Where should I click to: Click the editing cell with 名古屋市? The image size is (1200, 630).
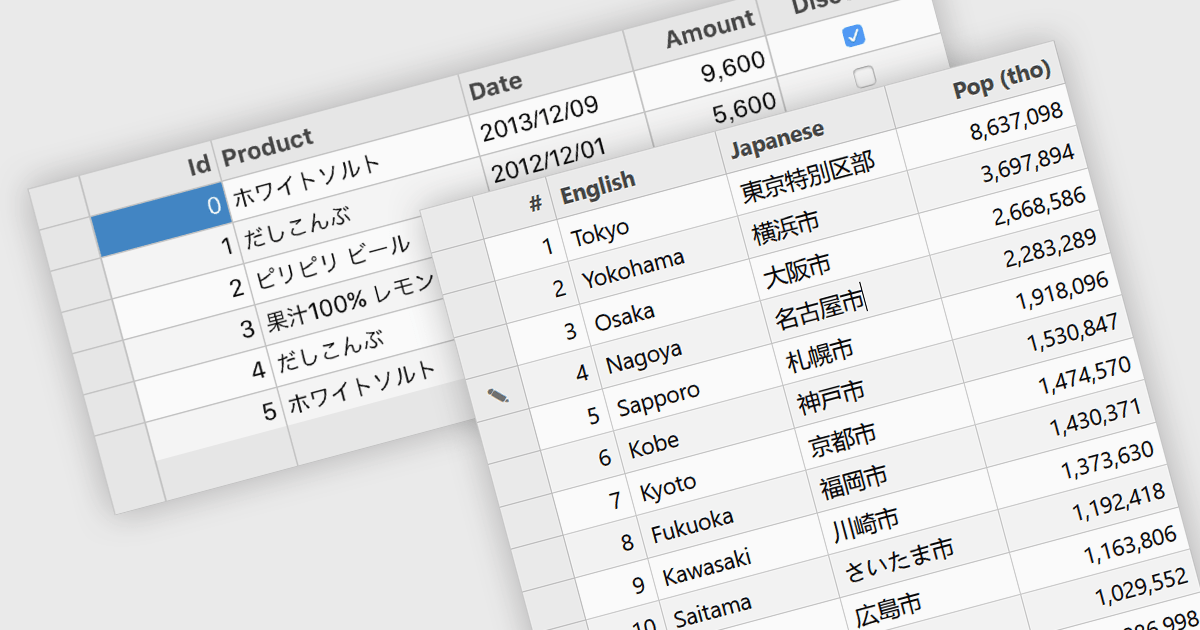point(819,308)
